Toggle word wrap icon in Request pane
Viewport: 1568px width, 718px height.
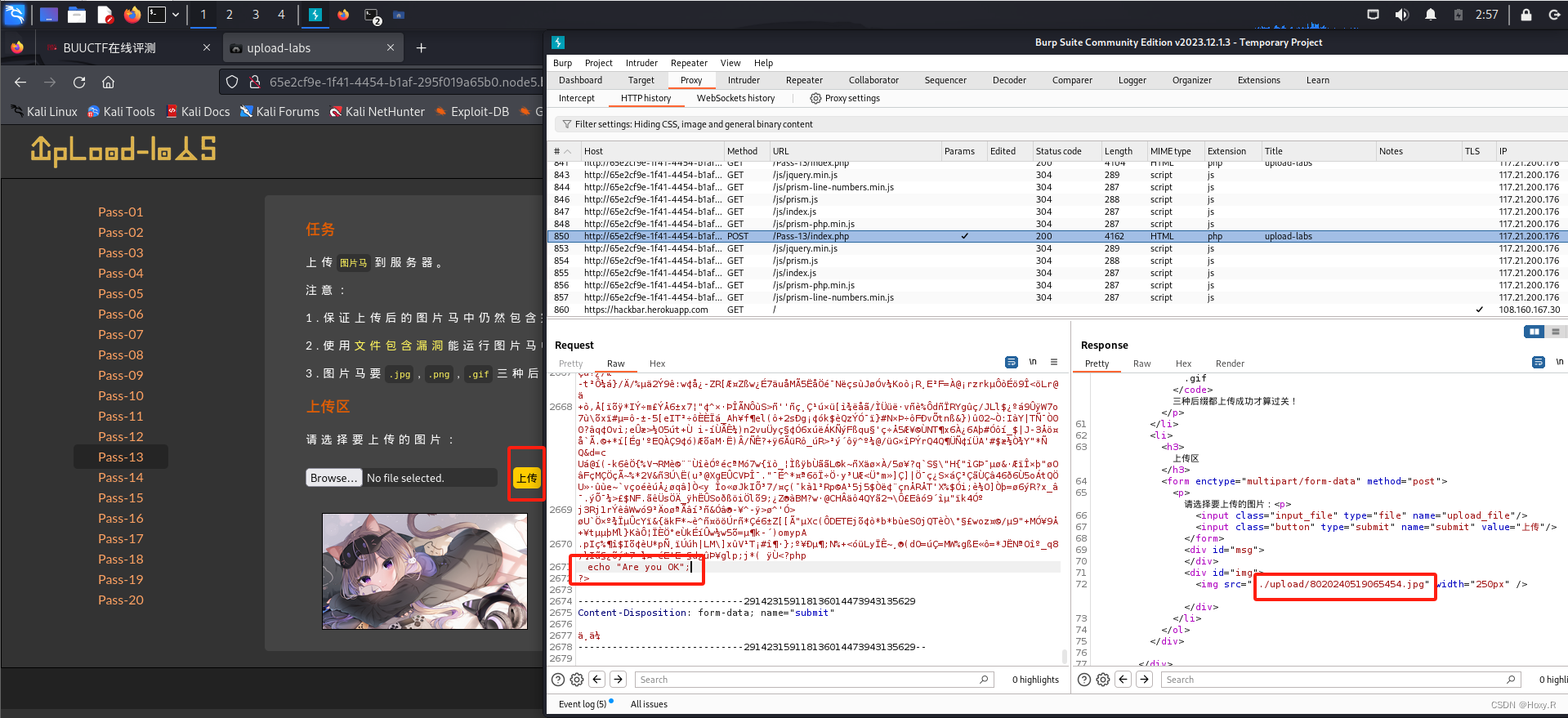click(1012, 362)
